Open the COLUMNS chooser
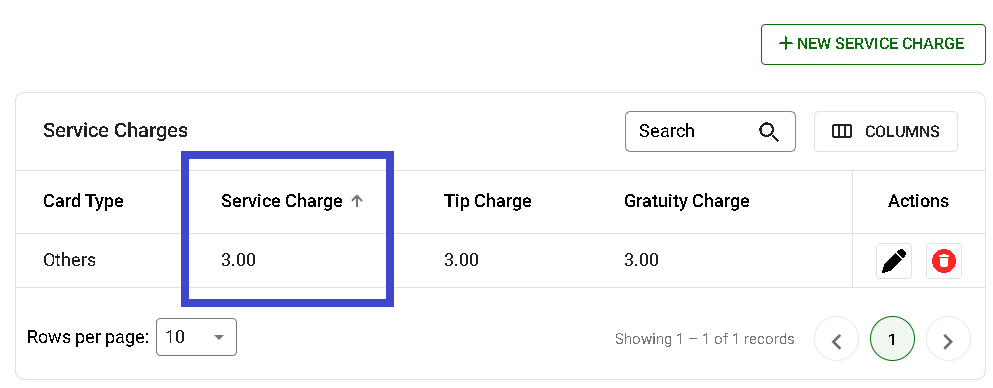The image size is (993, 388). coord(885,132)
